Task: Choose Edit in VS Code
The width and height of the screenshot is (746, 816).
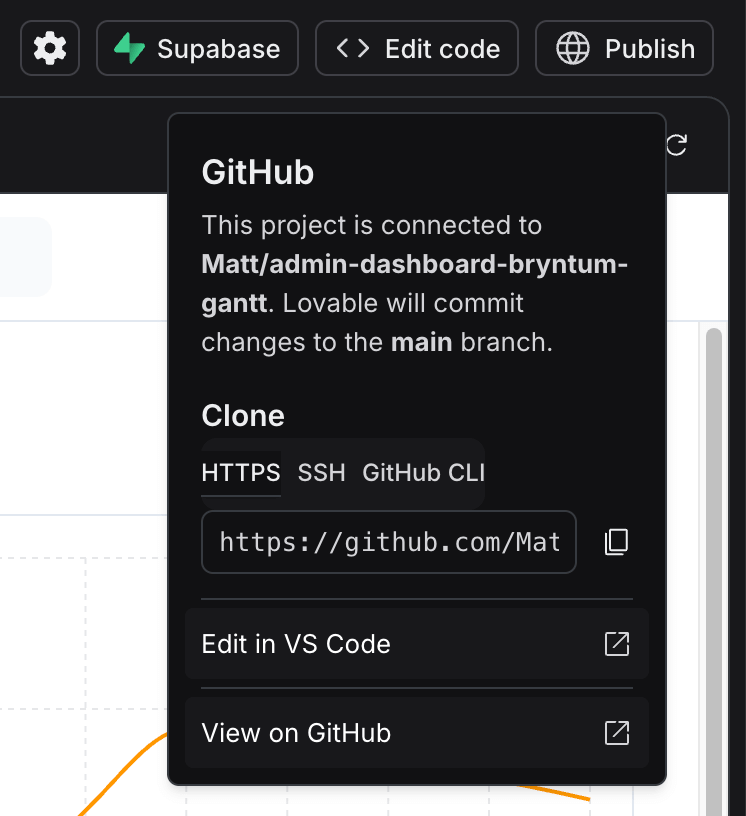Action: [417, 644]
